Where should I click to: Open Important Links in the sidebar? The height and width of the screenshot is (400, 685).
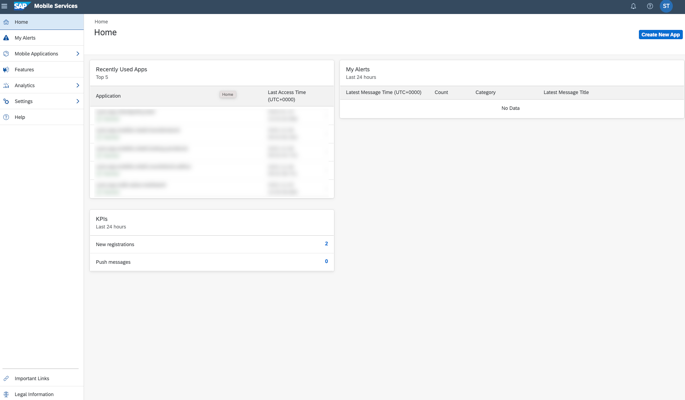pos(42,379)
